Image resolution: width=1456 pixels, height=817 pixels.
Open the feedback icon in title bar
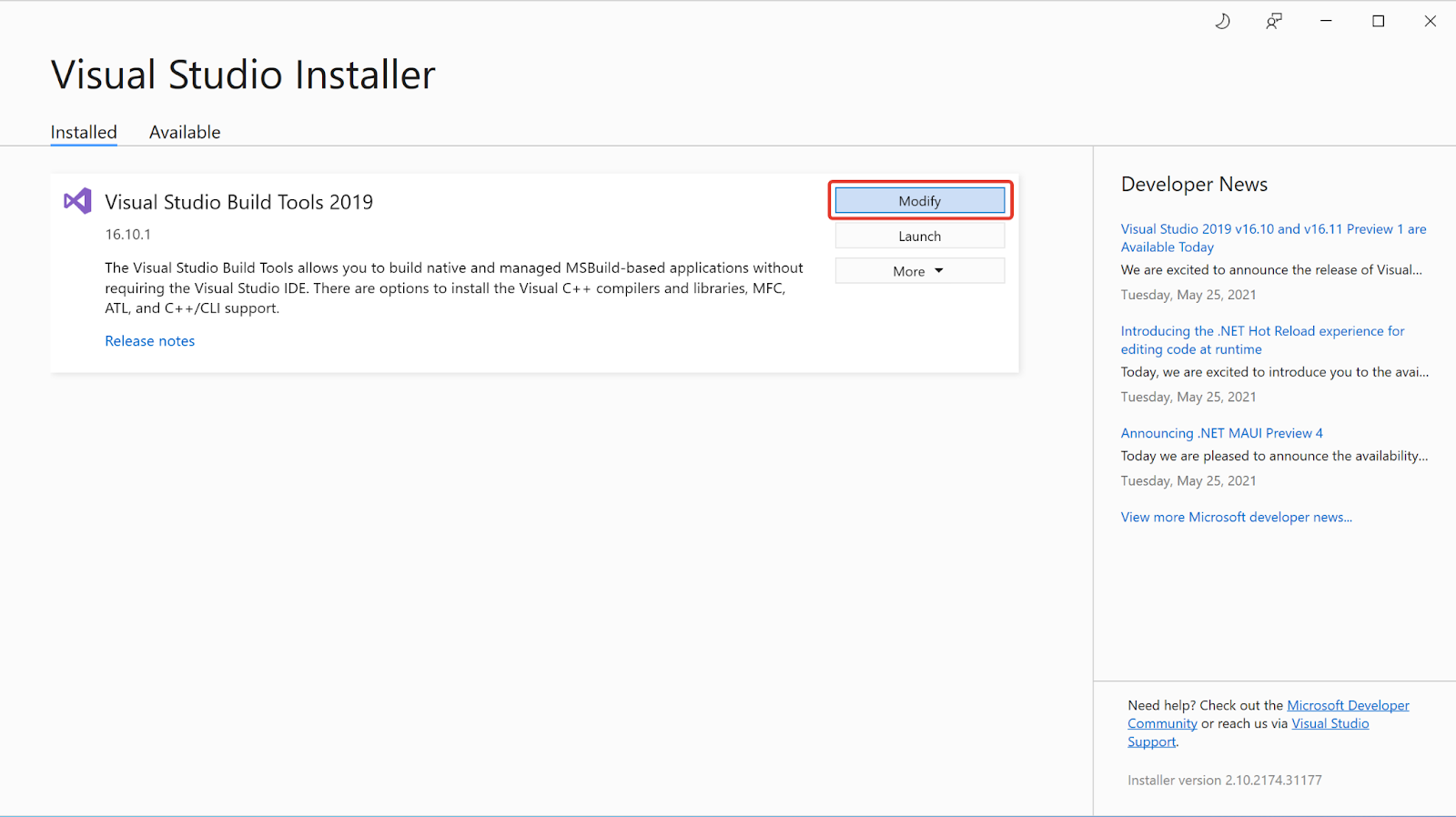(1274, 21)
